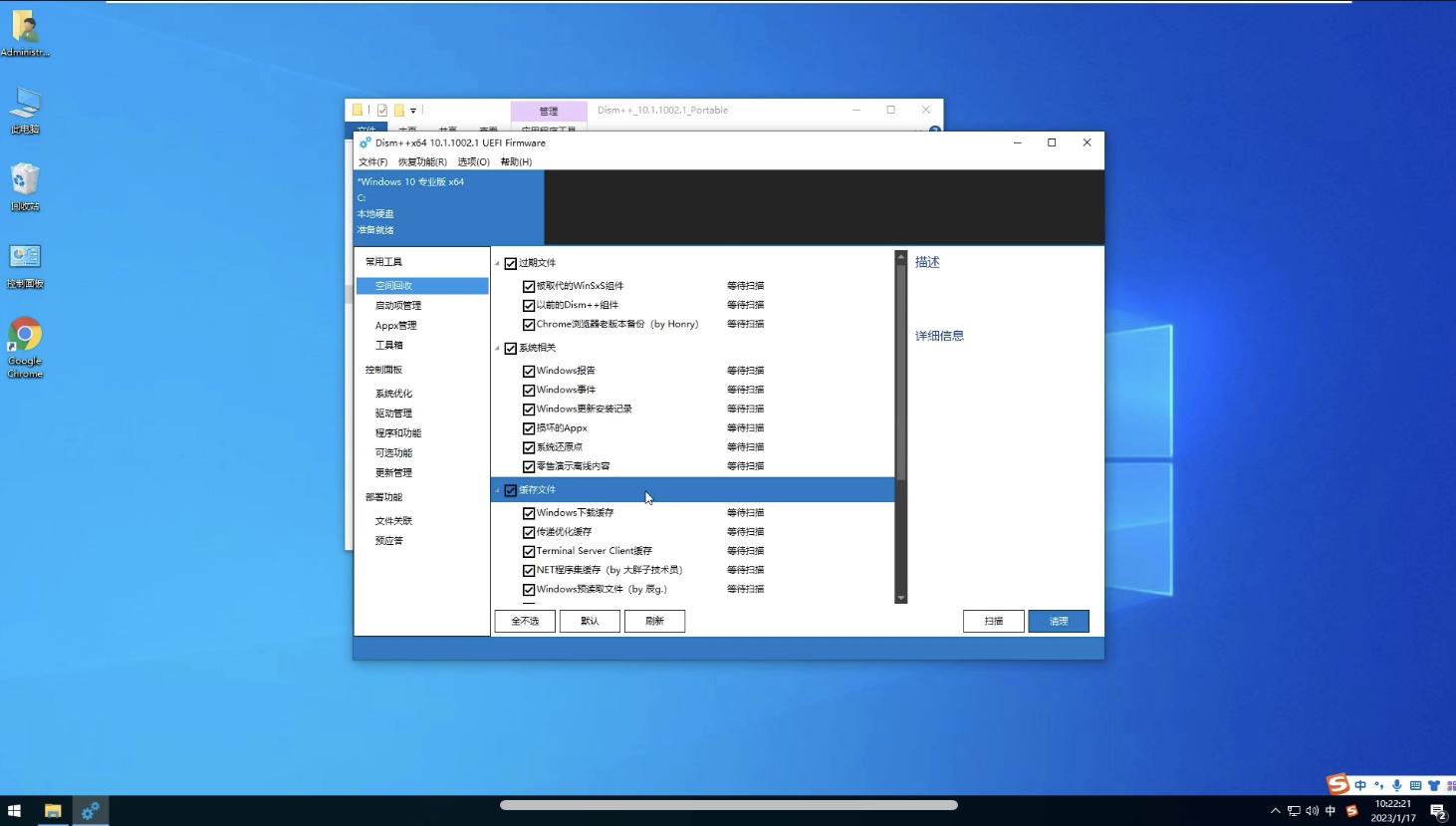Open the 选项(O) menu
This screenshot has width=1456, height=826.
tap(473, 161)
